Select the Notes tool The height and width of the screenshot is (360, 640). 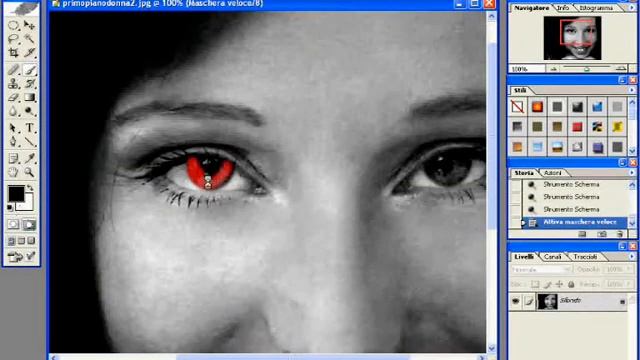click(13, 158)
